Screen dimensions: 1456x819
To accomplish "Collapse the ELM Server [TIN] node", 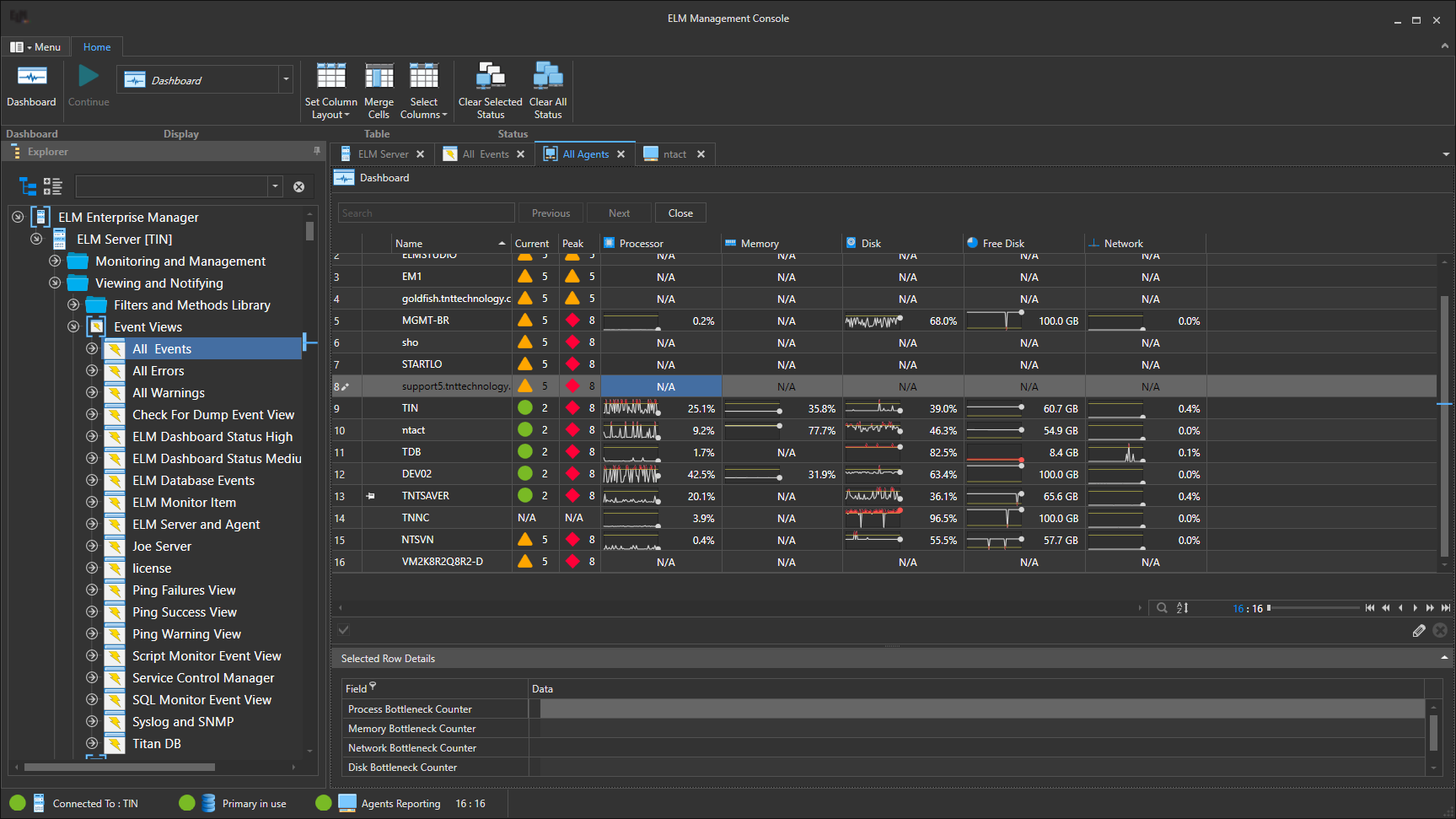I will point(36,239).
